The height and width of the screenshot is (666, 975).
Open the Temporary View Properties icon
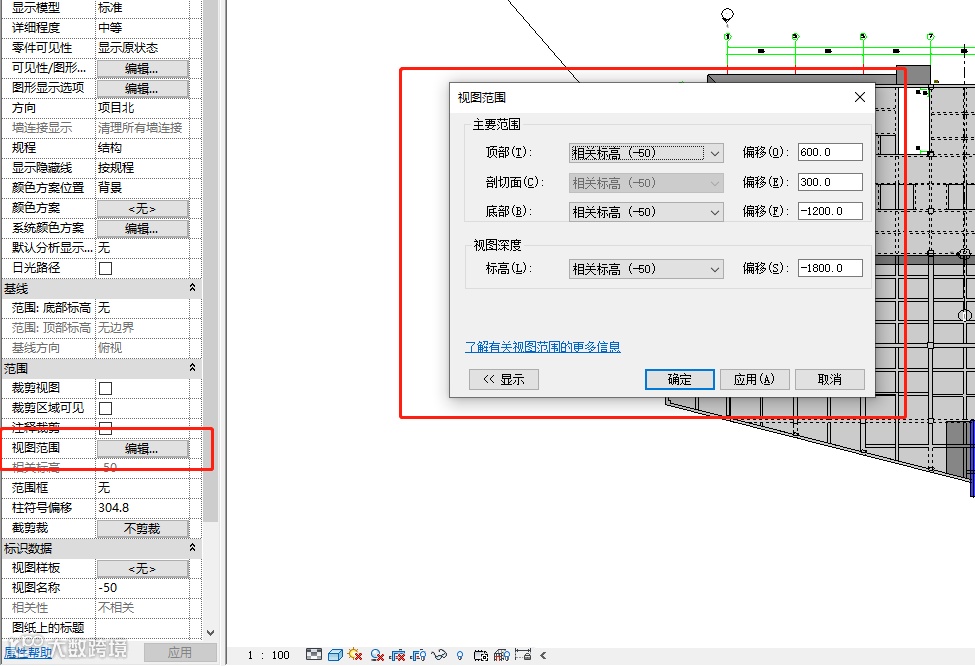click(481, 655)
